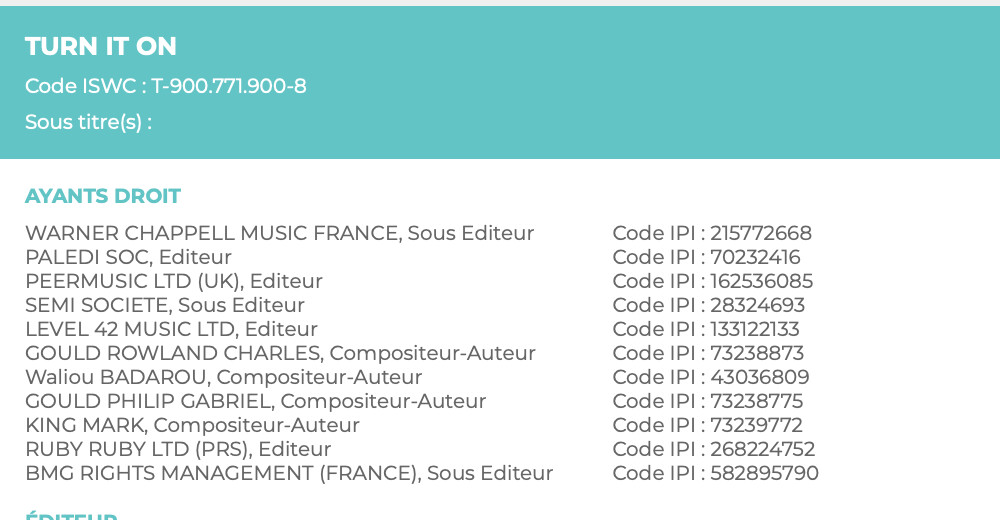Viewport: 1000px width, 520px height.
Task: Select RUBY RUBY LTD (PRS) entry
Action: (x=178, y=449)
